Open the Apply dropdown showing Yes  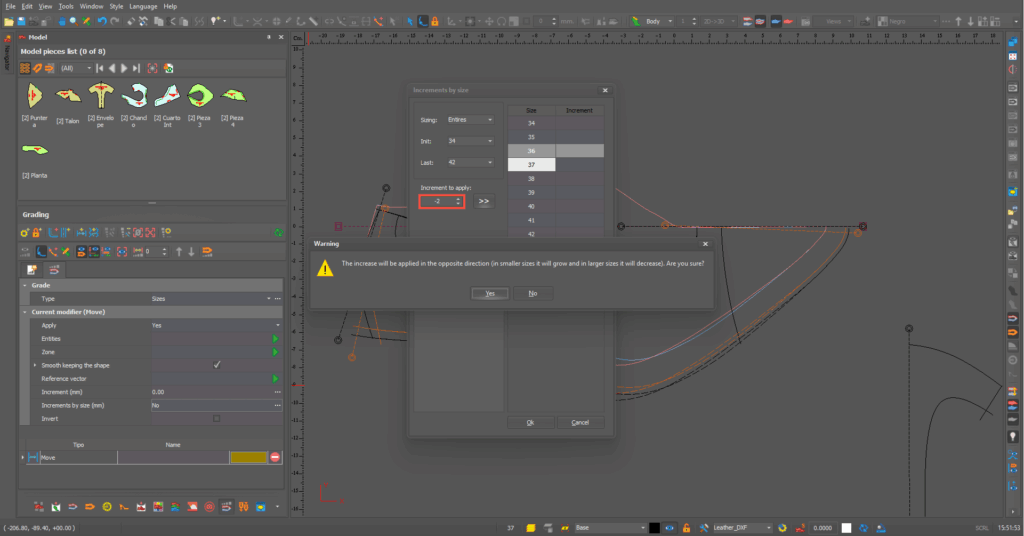pyautogui.click(x=277, y=325)
